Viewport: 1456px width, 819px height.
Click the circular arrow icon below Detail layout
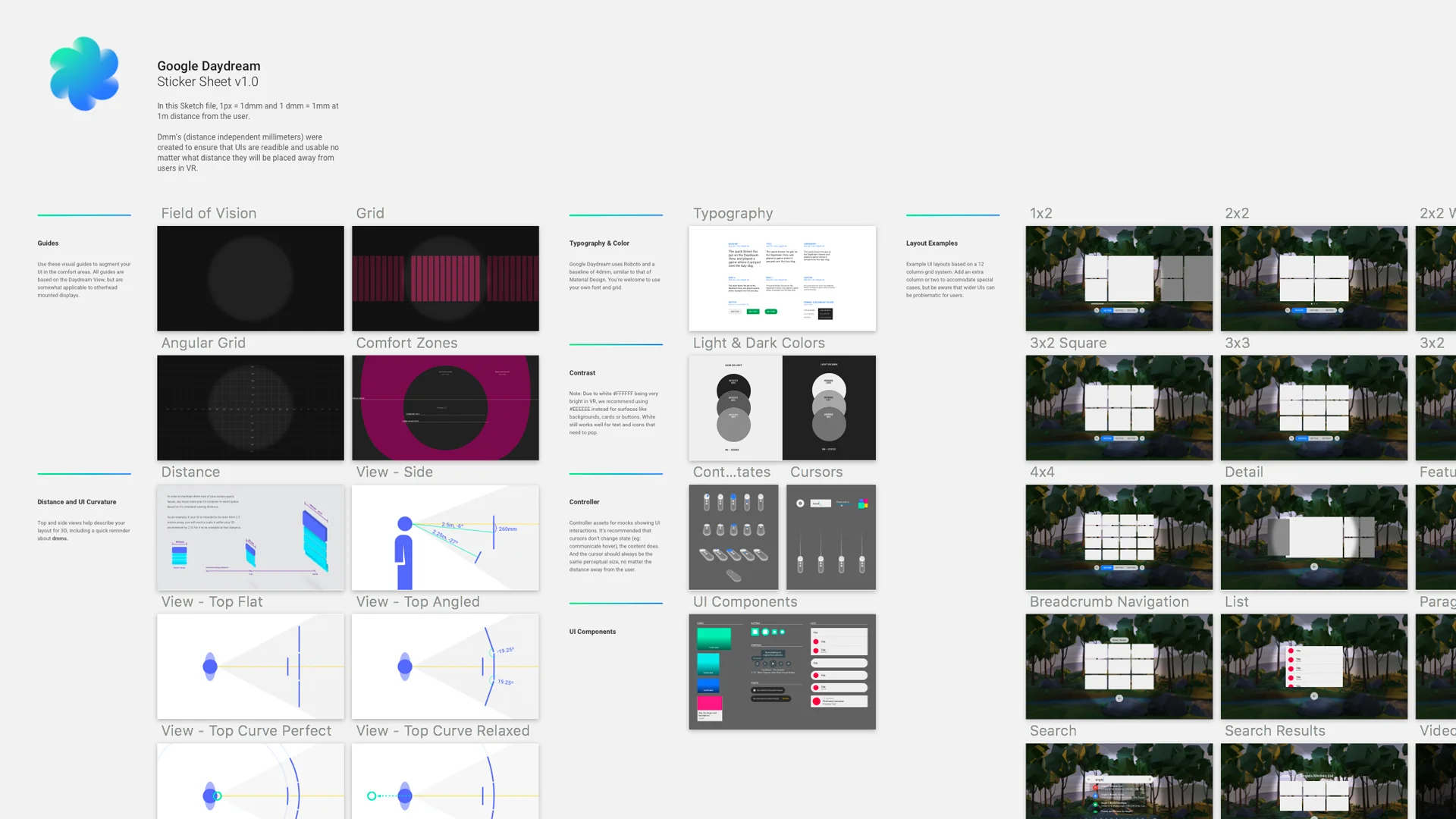(x=1314, y=566)
